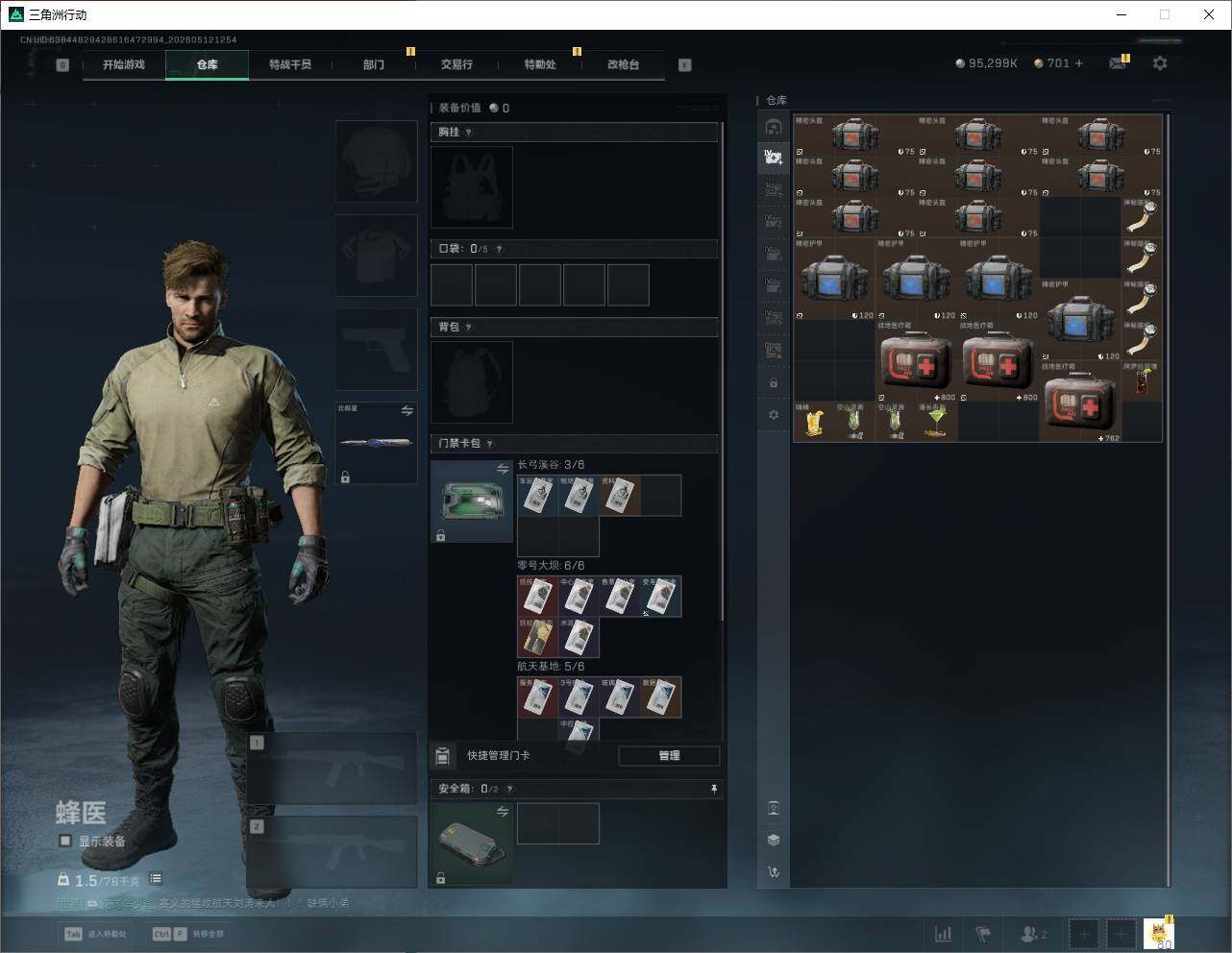This screenshot has height=953, width=1232.
Task: Click the help icon next to 口袋
Action: [x=499, y=250]
